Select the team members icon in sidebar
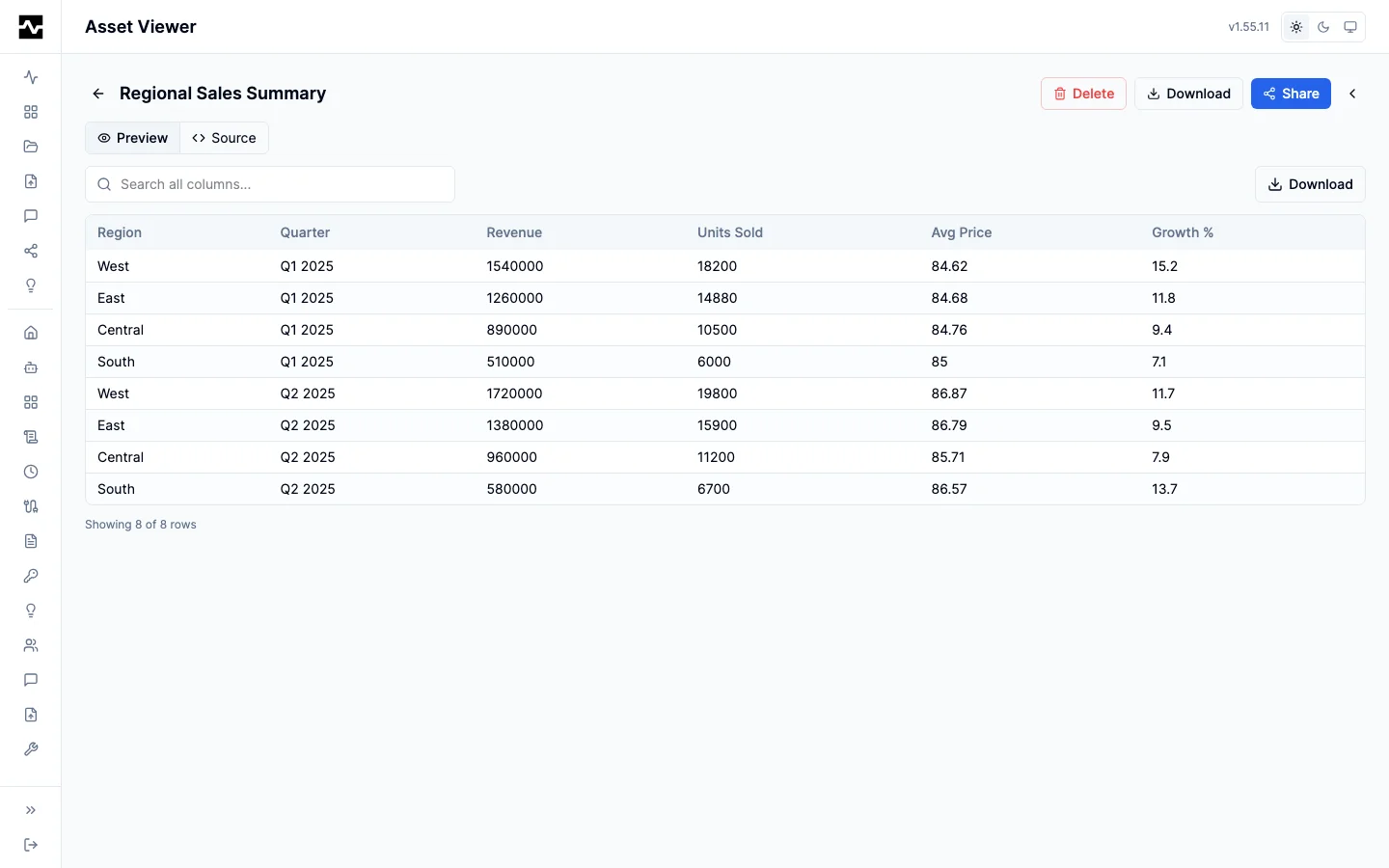The height and width of the screenshot is (868, 1389). [x=30, y=645]
